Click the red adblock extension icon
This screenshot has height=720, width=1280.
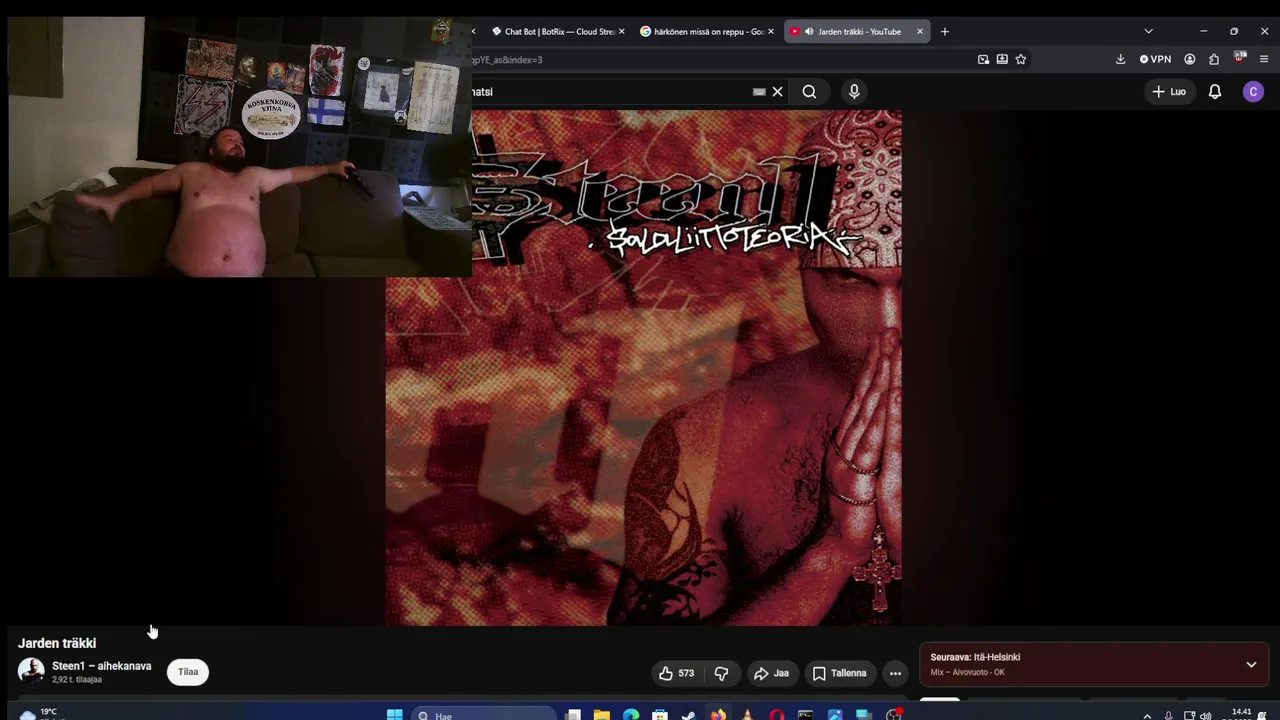pyautogui.click(x=1240, y=58)
